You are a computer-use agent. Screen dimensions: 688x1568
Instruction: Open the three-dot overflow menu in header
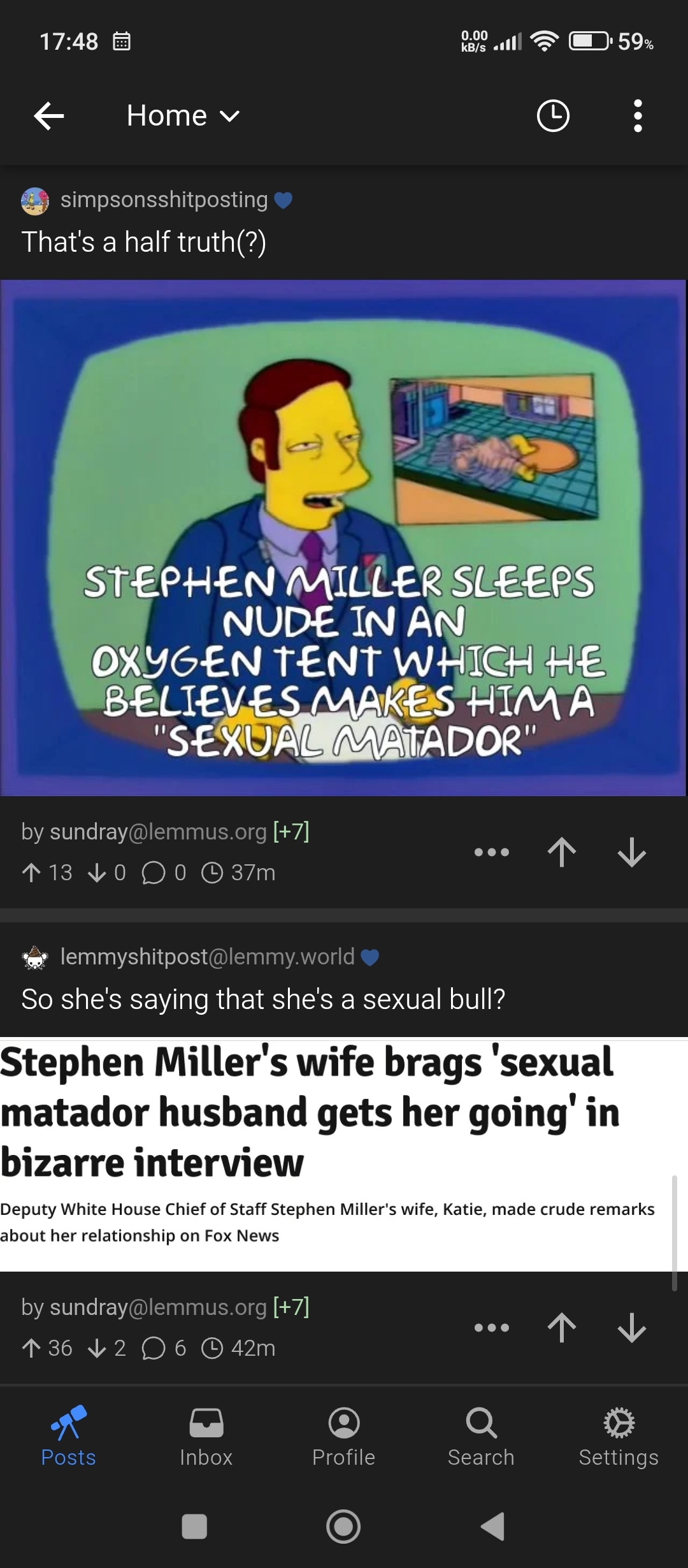638,116
